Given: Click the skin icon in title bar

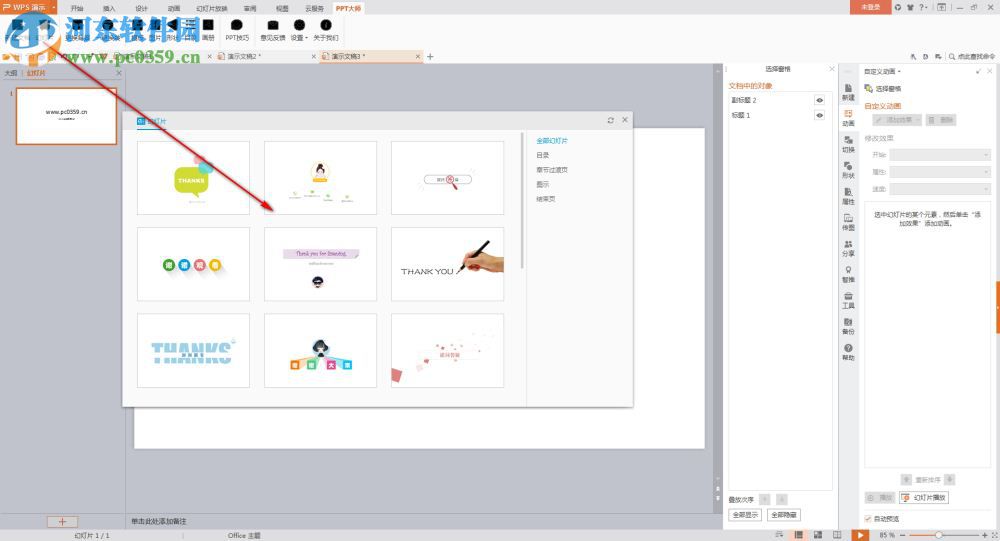Looking at the screenshot, I should [910, 7].
